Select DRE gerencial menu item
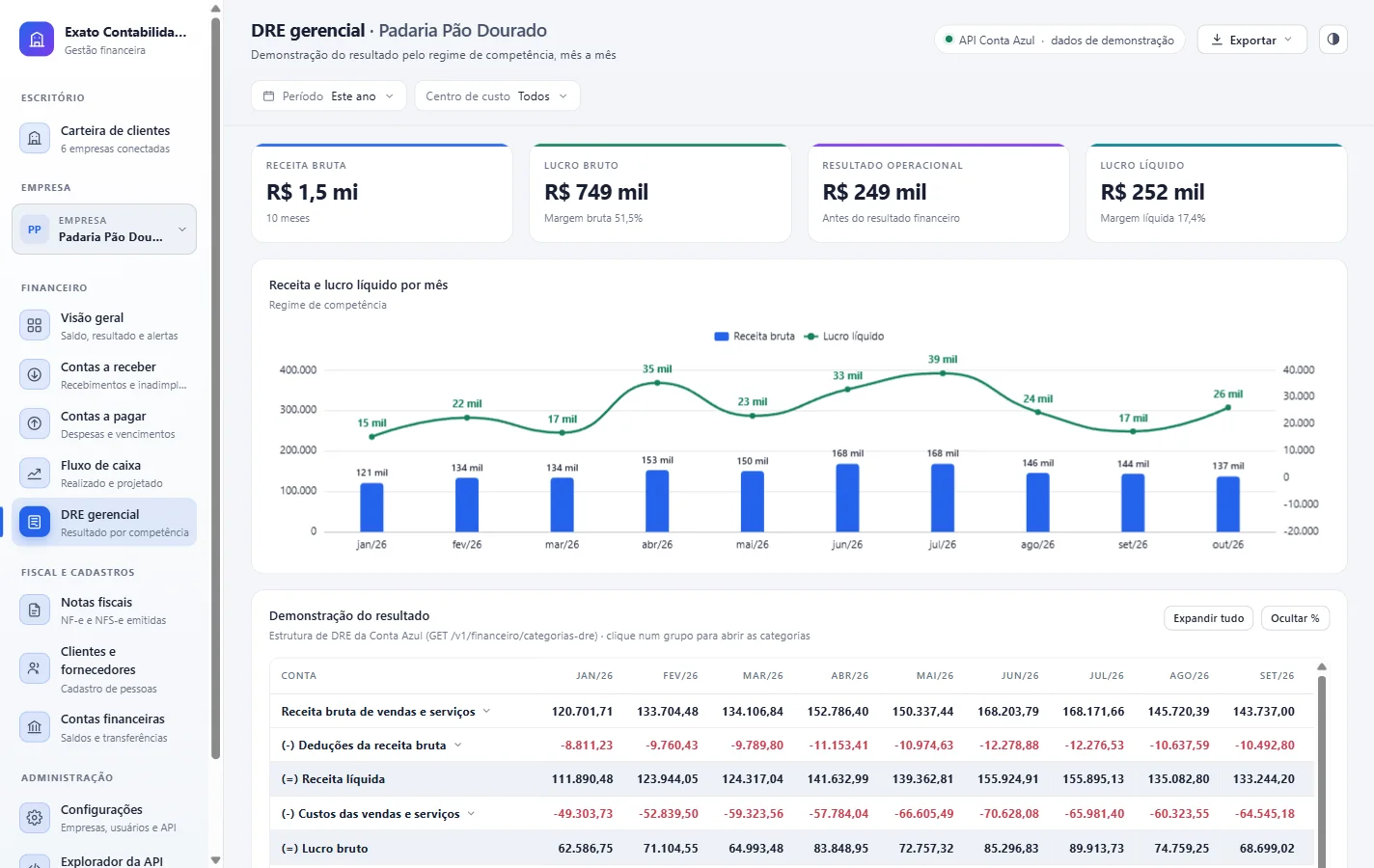 [104, 522]
